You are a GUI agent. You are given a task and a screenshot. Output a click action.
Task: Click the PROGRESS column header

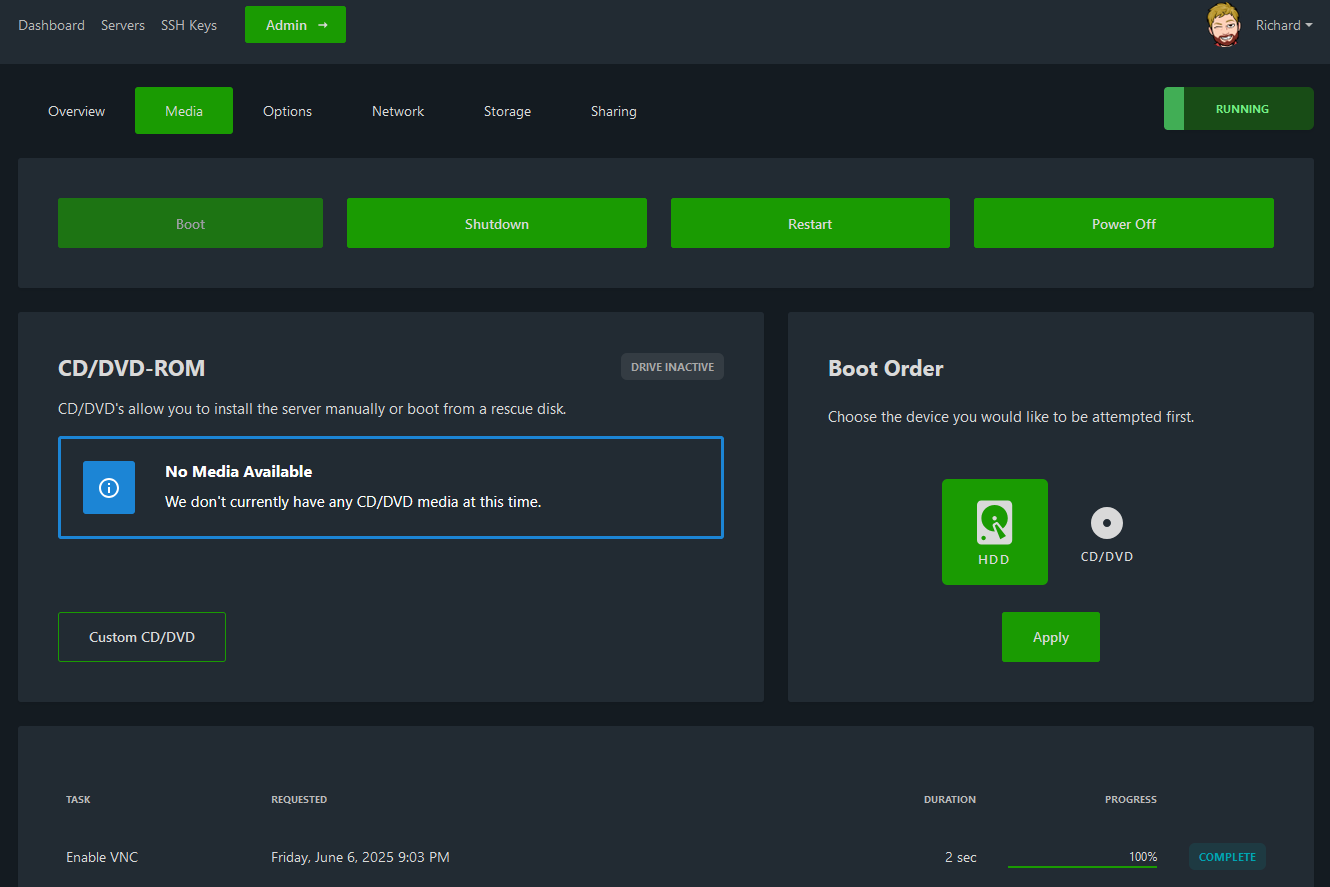pos(1131,800)
